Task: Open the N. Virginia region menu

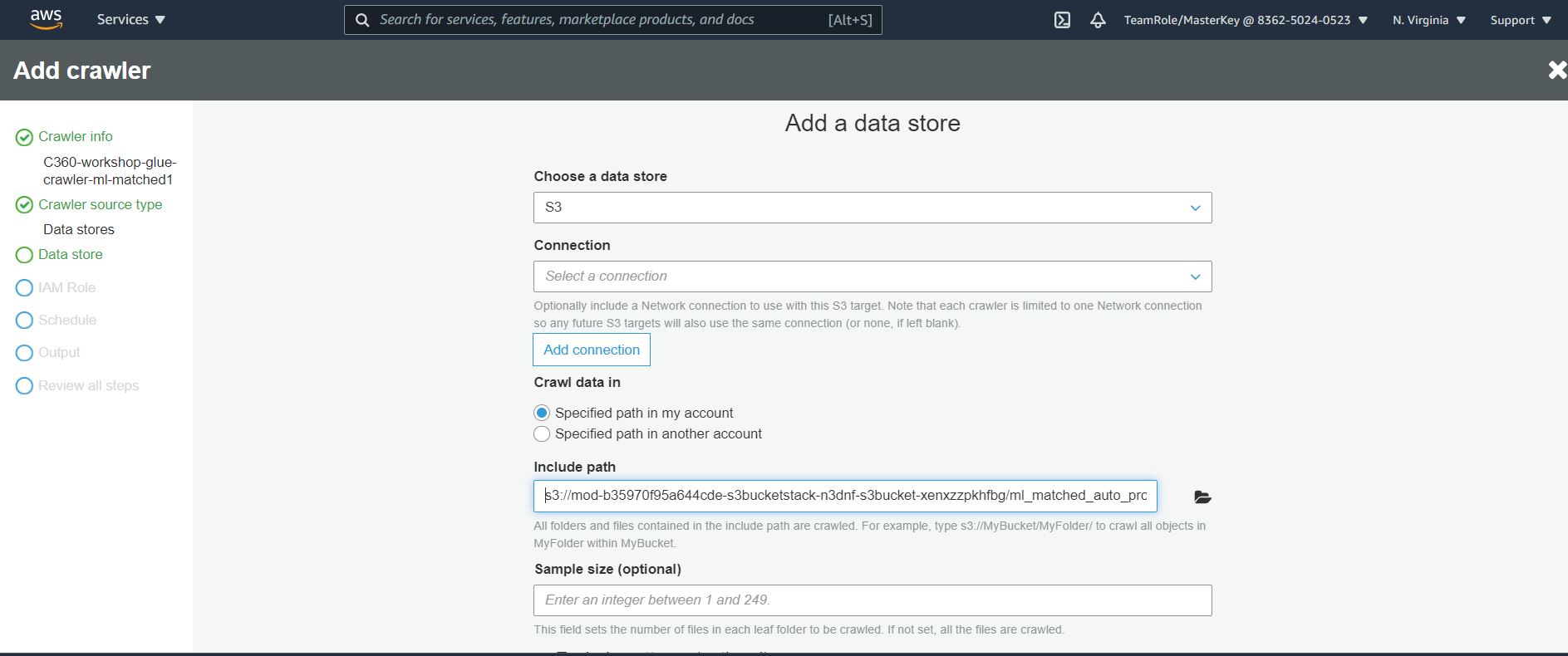Action: [x=1428, y=20]
